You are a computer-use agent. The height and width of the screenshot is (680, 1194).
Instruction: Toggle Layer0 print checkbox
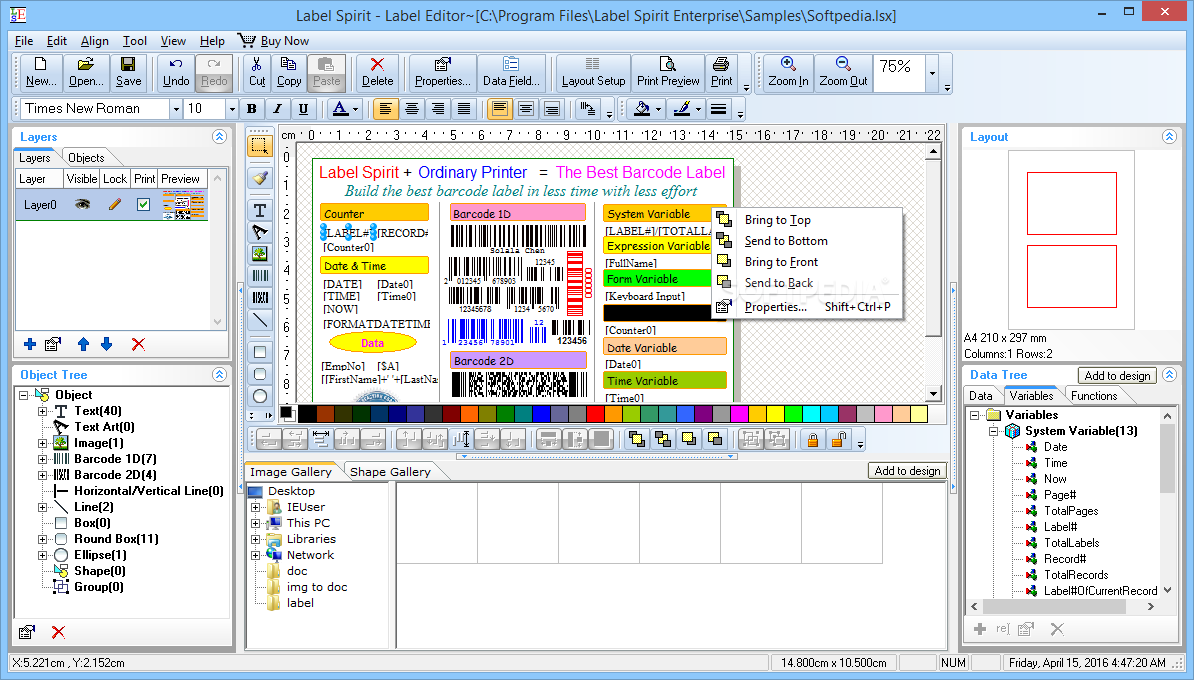point(143,204)
